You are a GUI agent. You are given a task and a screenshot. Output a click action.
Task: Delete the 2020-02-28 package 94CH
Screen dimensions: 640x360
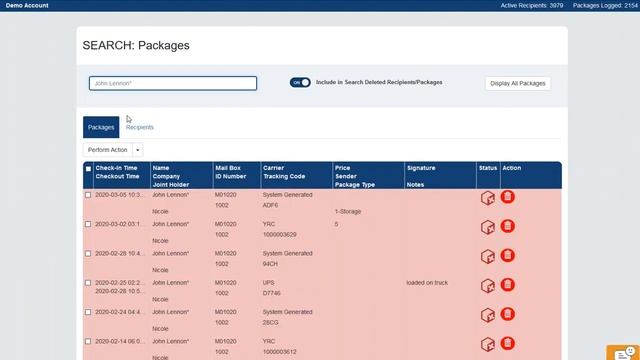click(x=508, y=256)
